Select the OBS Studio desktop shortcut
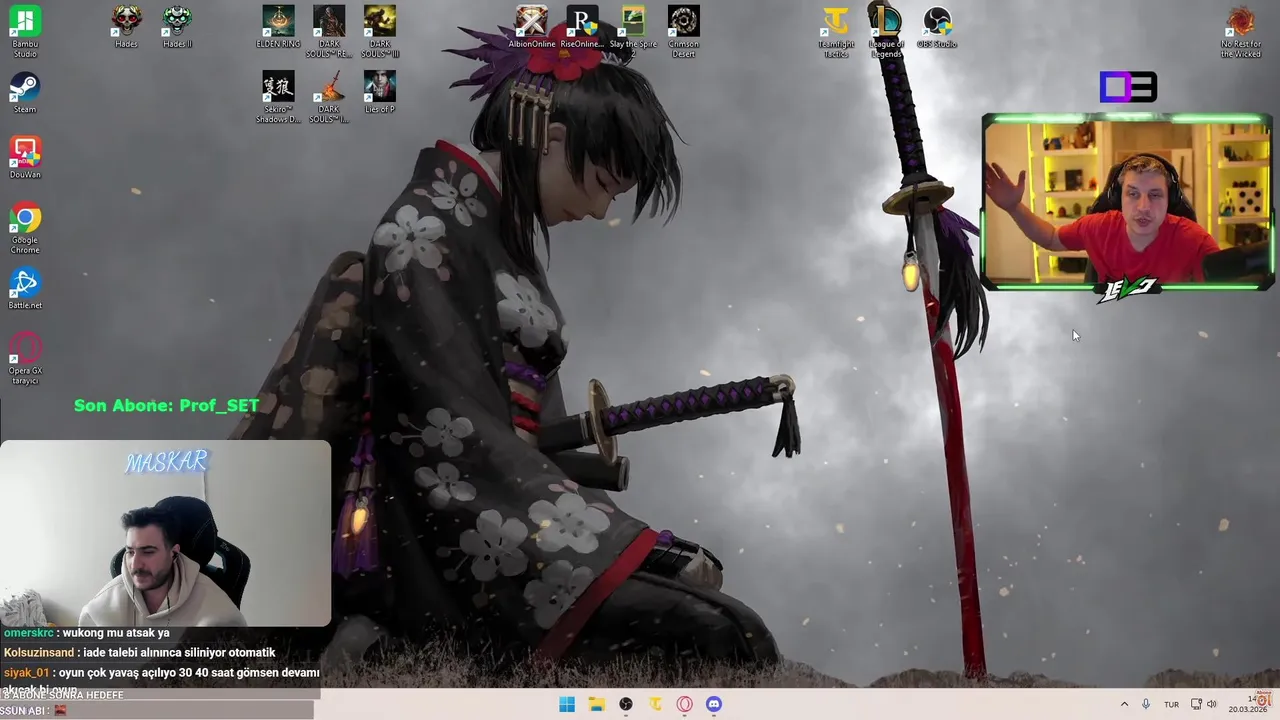Viewport: 1280px width, 720px height. click(x=937, y=27)
